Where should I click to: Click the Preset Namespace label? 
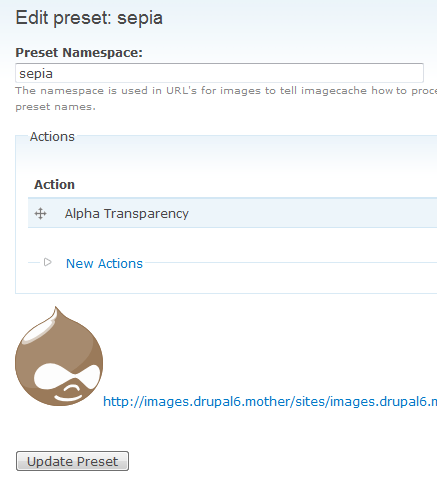[79, 52]
